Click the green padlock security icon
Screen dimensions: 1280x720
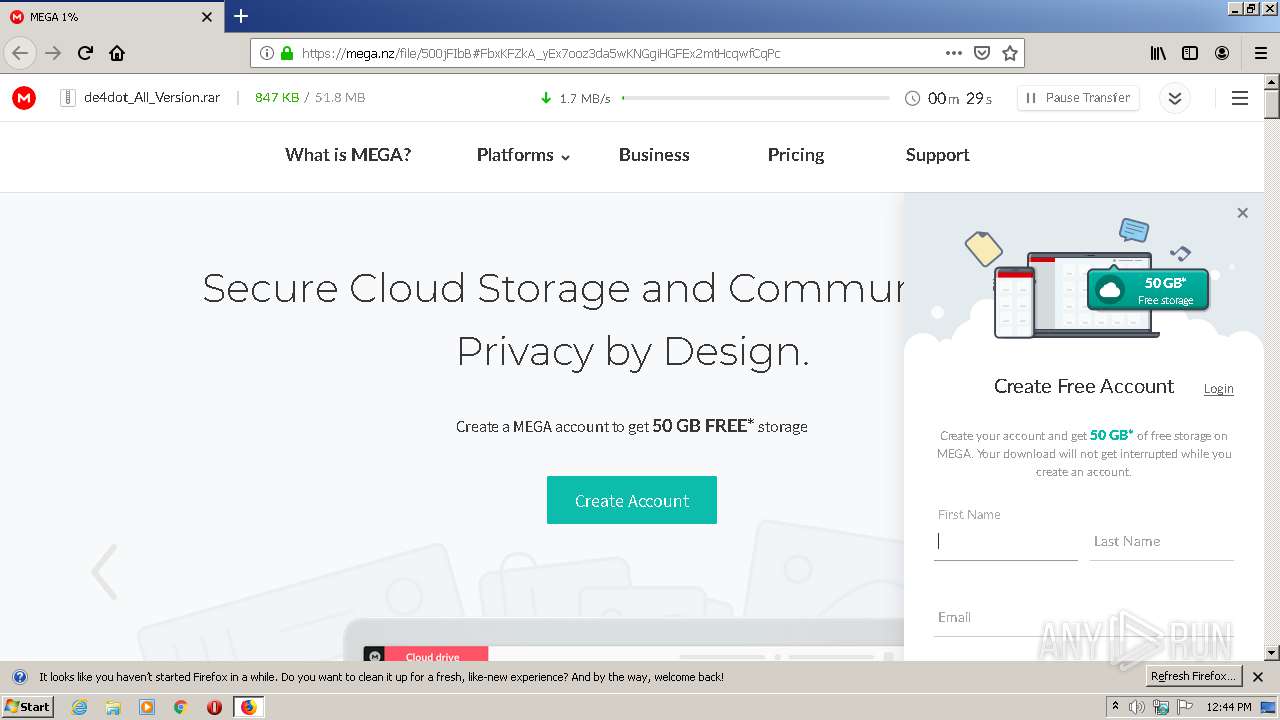(x=287, y=53)
